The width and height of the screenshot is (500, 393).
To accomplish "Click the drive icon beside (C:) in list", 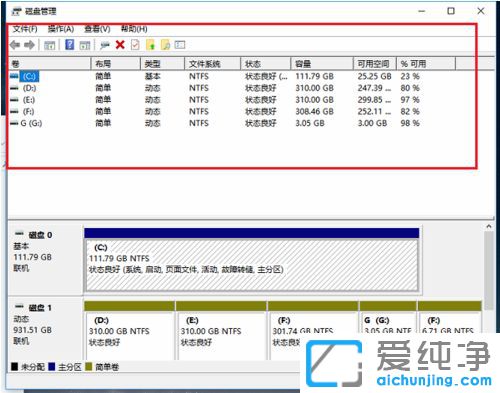I will click(x=14, y=76).
